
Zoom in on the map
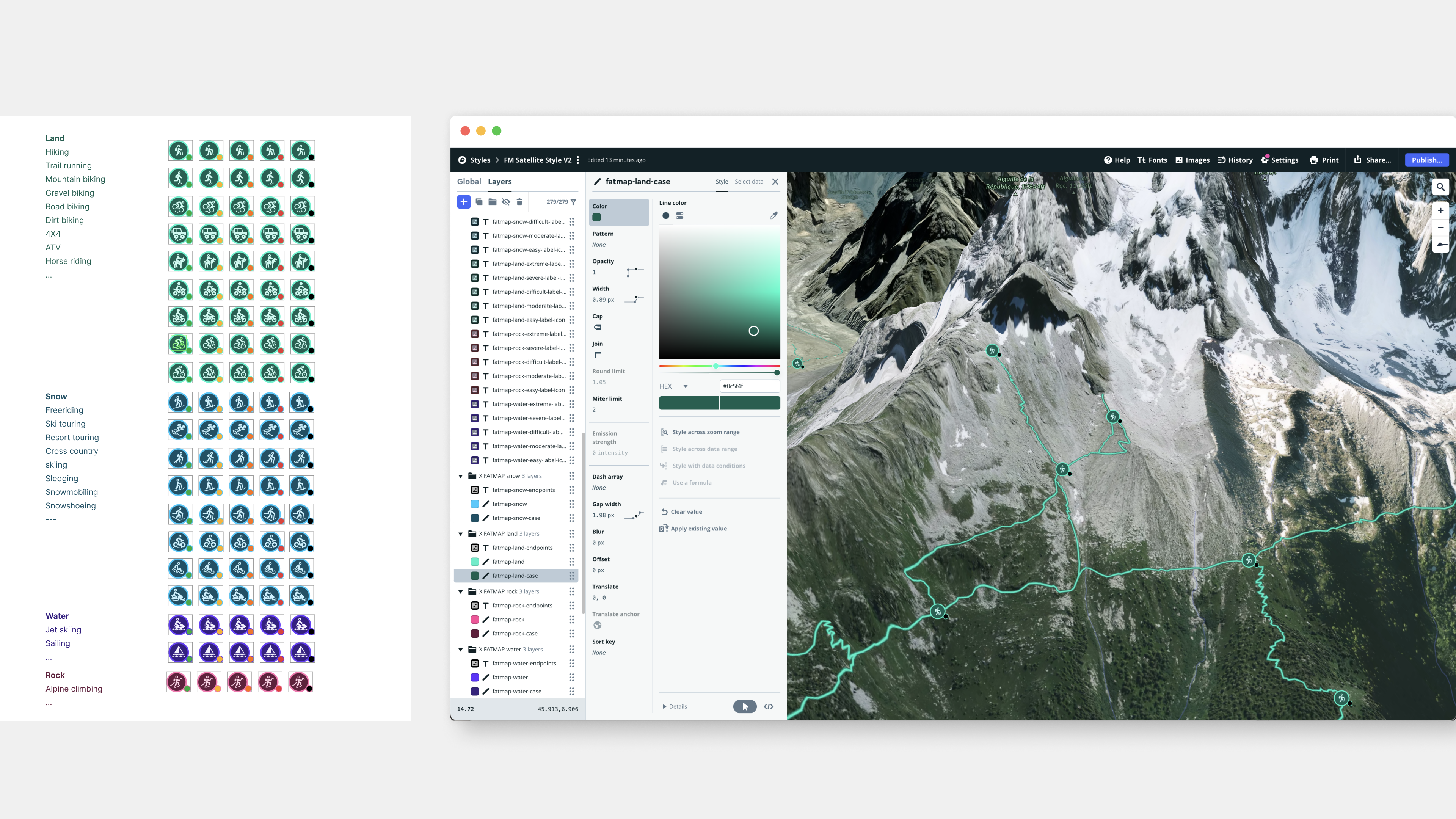tap(1441, 211)
